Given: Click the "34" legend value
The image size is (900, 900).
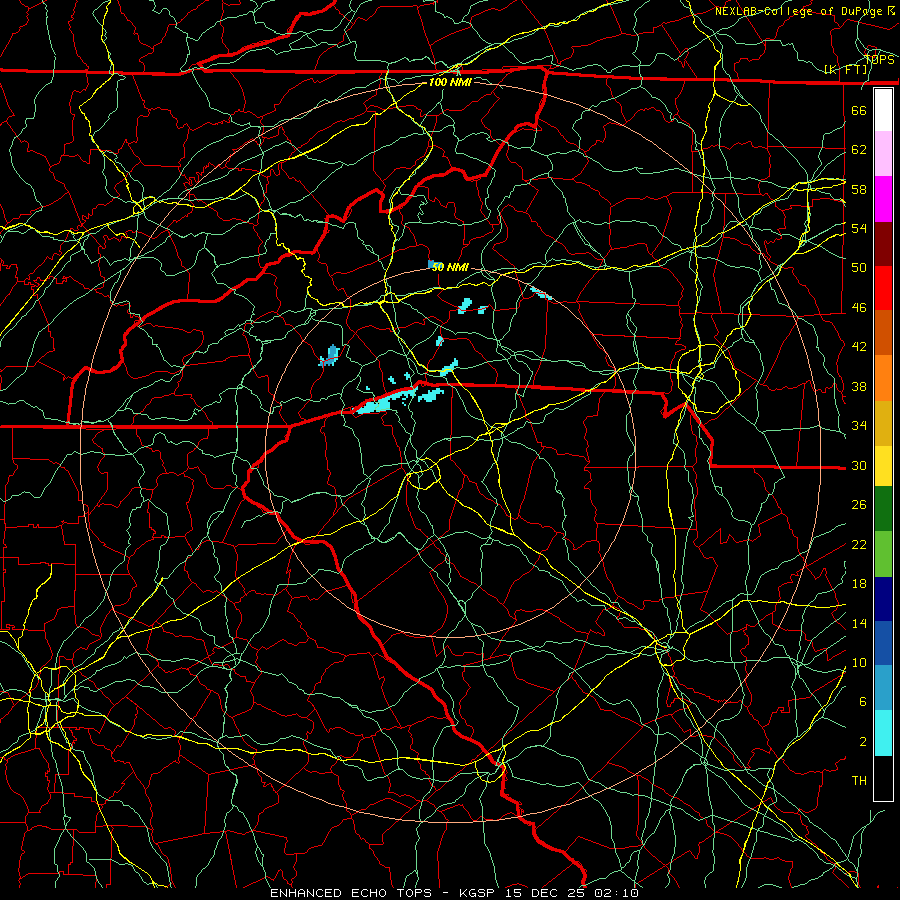Looking at the screenshot, I should 859,426.
